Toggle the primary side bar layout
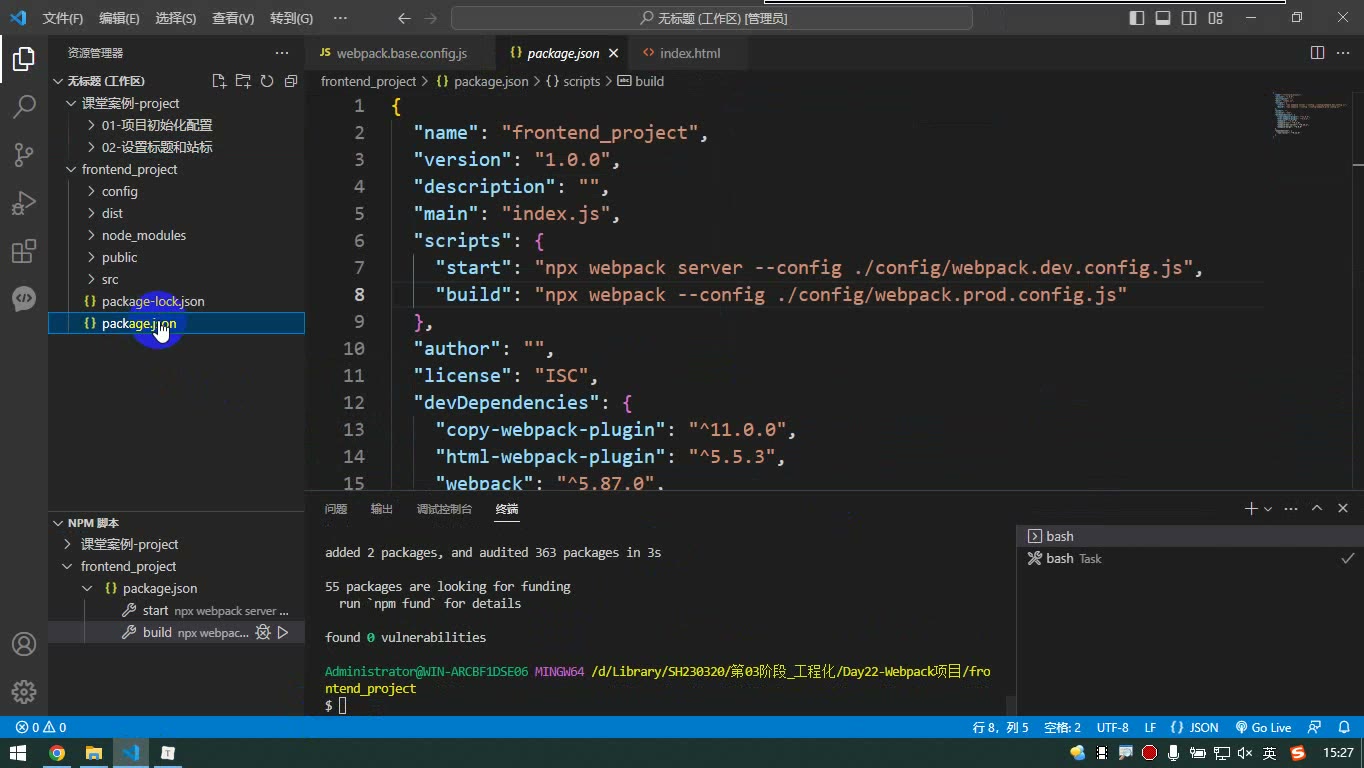Viewport: 1364px width, 768px height. (1137, 18)
